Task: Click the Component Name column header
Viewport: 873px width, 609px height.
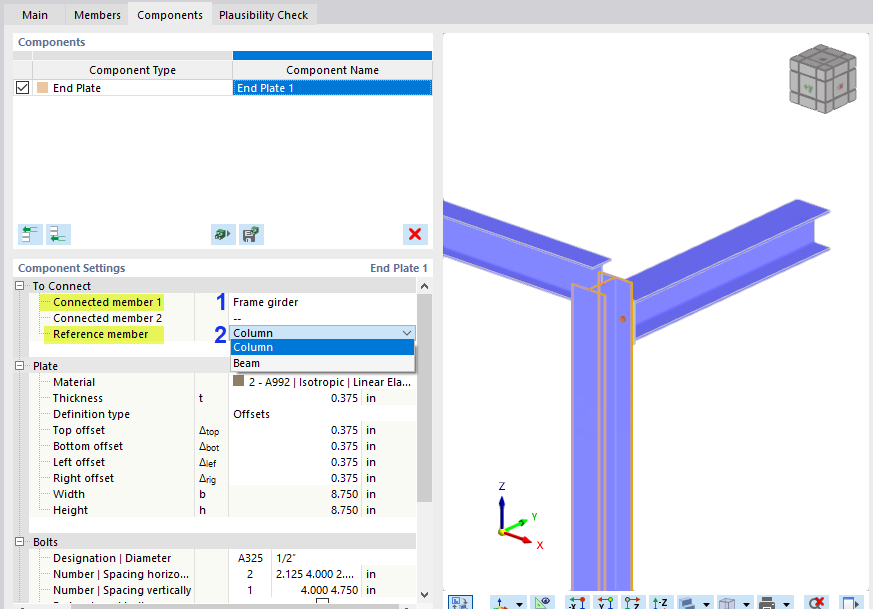Action: [x=332, y=70]
